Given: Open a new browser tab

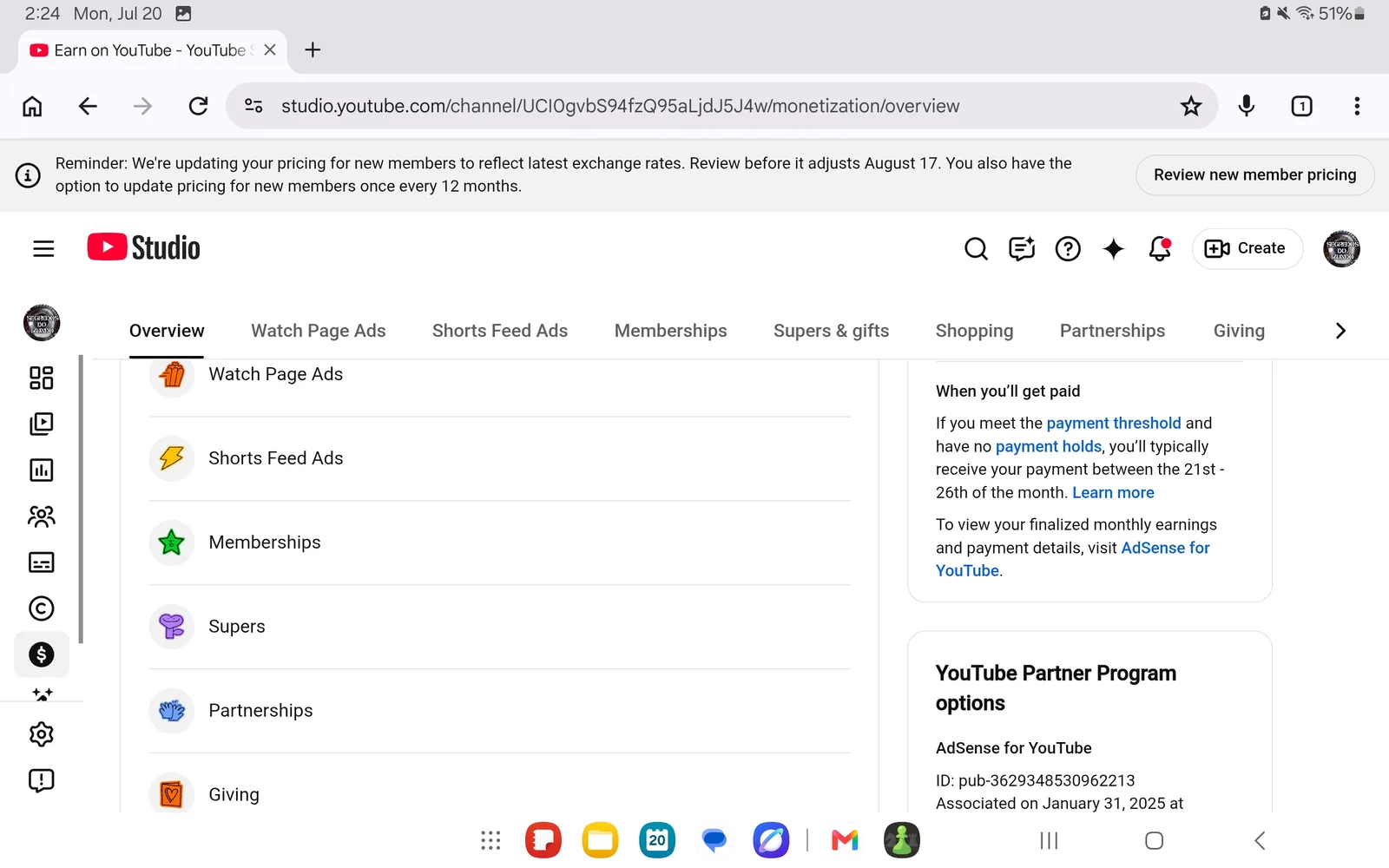Looking at the screenshot, I should (x=313, y=50).
